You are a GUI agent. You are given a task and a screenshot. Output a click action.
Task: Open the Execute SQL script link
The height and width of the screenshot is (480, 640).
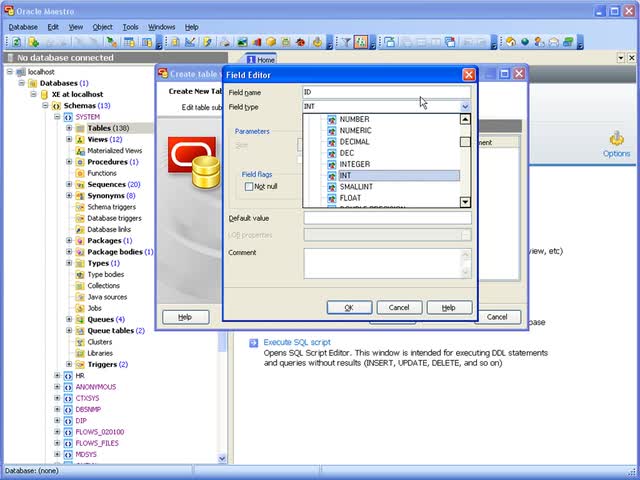click(x=297, y=342)
